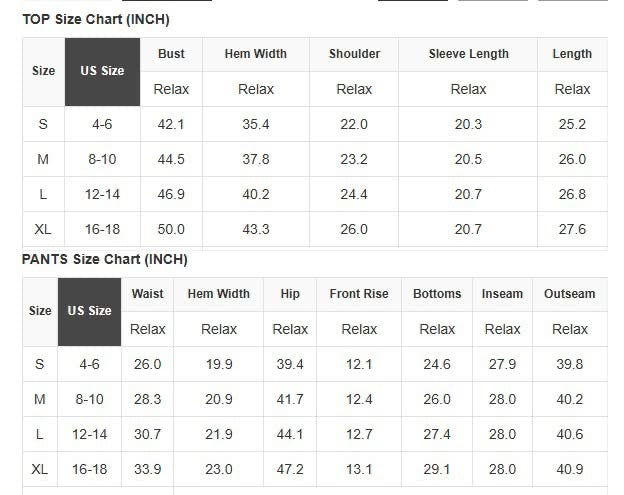Click the Outseam column header
This screenshot has height=495, width=624.
coord(569,294)
